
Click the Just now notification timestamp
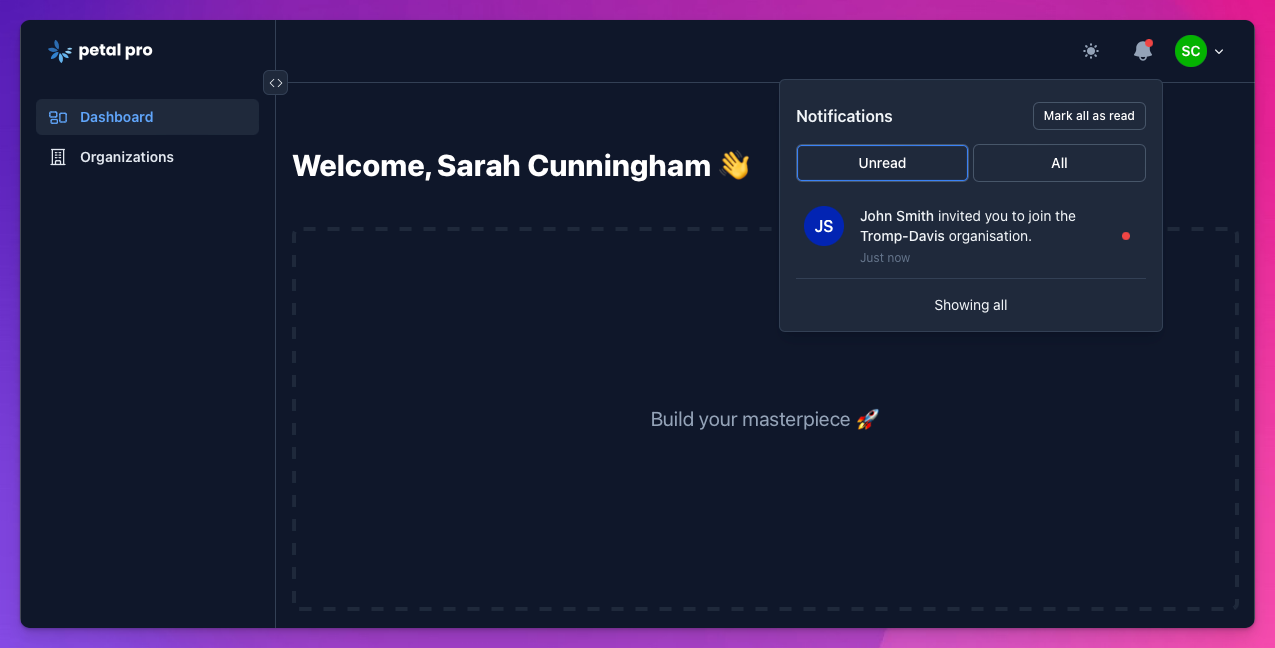(x=885, y=258)
